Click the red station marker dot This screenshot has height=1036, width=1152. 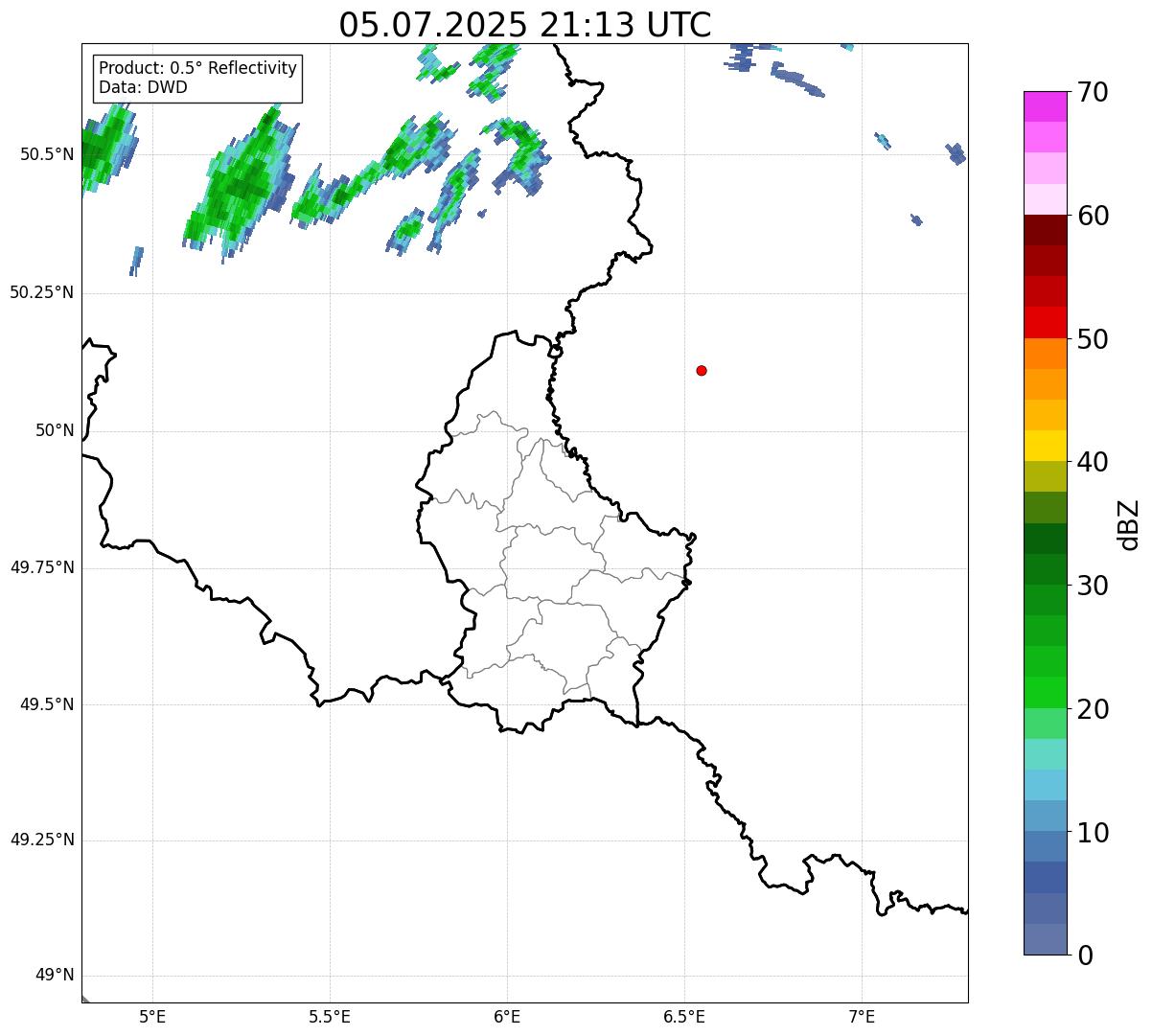tap(702, 370)
